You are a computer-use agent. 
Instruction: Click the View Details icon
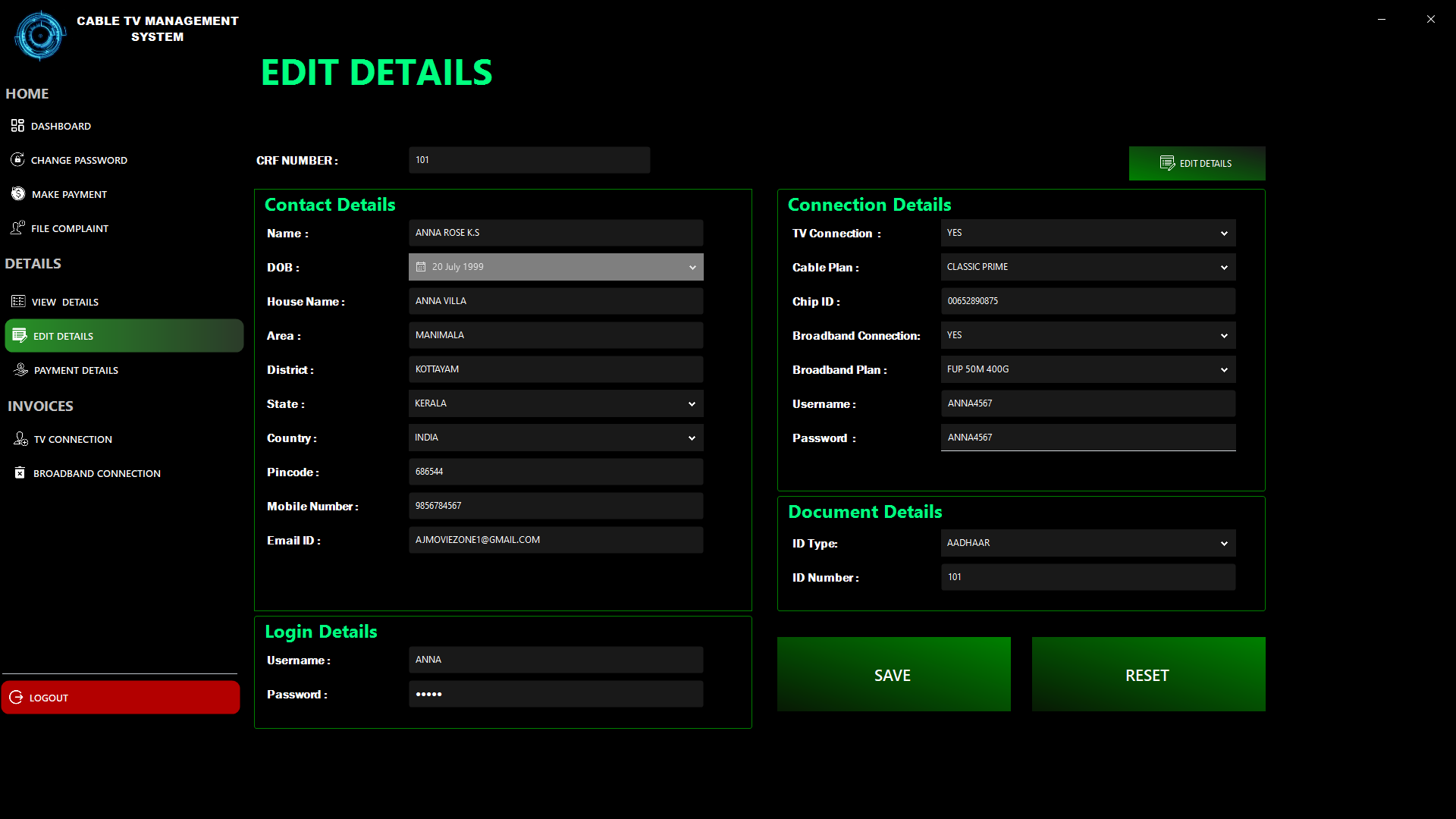tap(17, 301)
